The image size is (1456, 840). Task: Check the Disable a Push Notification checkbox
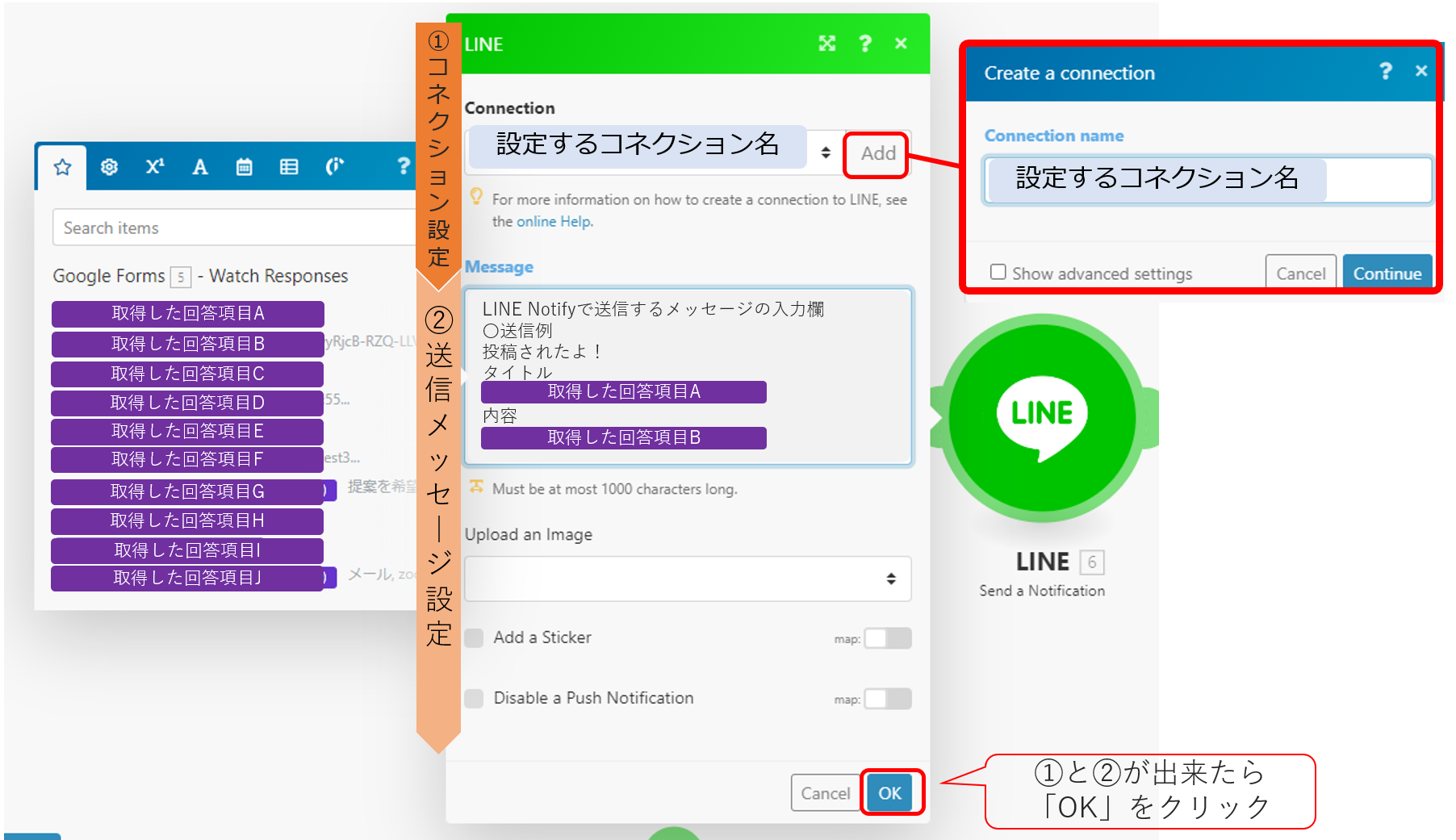click(x=475, y=699)
